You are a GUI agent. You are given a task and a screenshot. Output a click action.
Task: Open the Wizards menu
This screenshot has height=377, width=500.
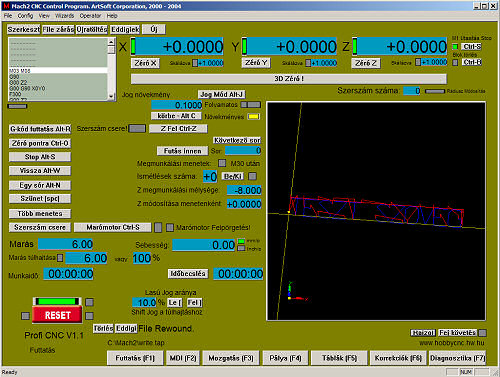pos(64,16)
